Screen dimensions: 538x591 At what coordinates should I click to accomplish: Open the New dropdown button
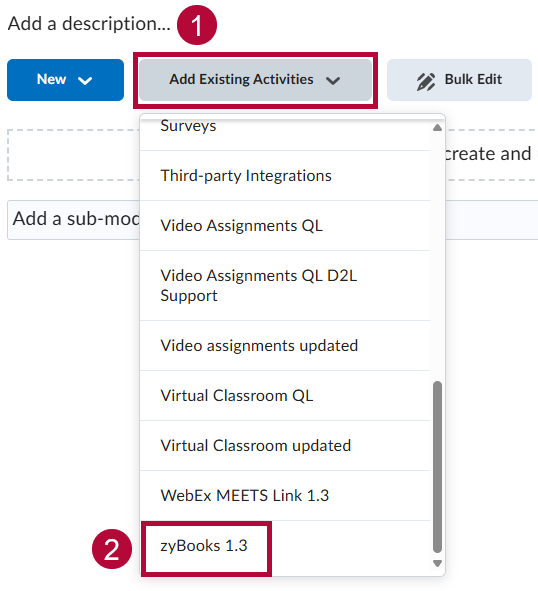click(65, 80)
